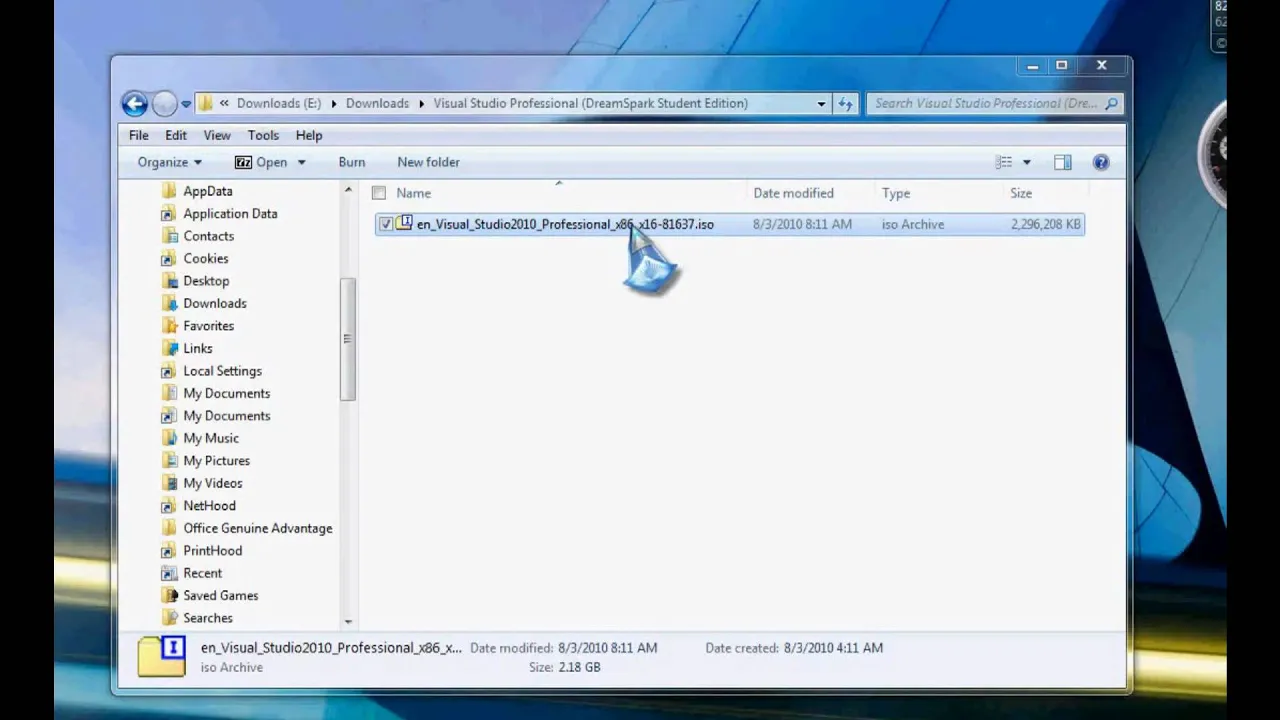
Task: Click the navigation pane scroll-down arrow
Action: (x=348, y=621)
